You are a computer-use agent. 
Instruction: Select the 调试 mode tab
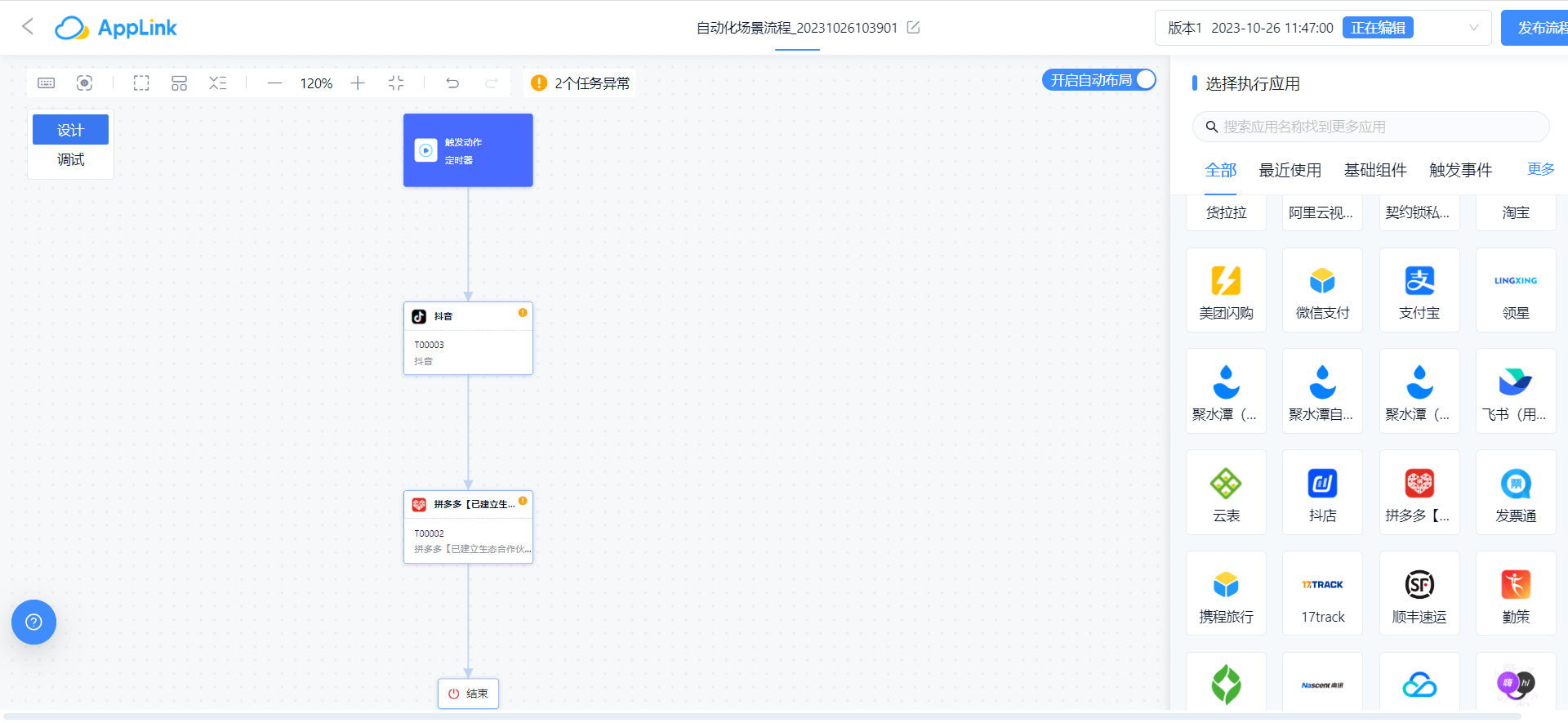pos(70,159)
